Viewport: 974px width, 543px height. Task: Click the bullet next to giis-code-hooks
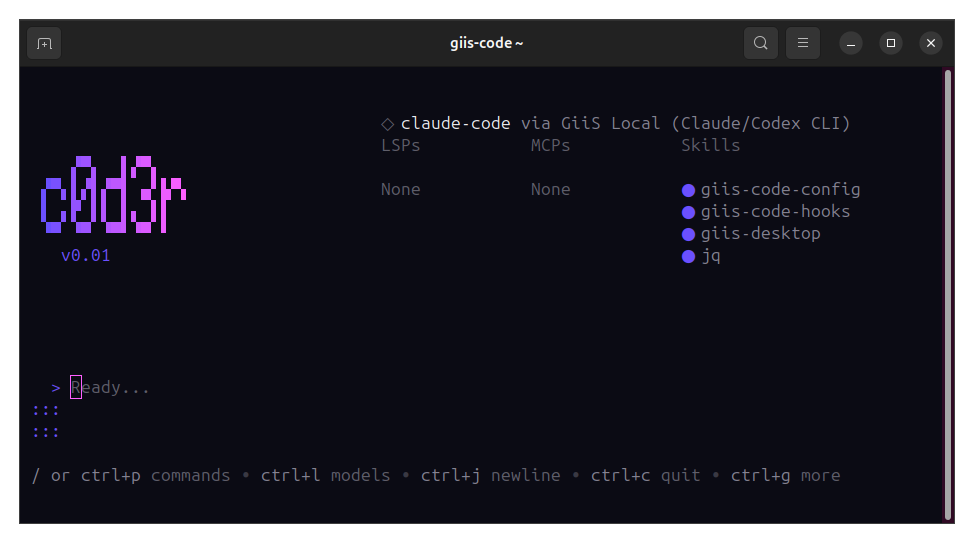click(688, 212)
